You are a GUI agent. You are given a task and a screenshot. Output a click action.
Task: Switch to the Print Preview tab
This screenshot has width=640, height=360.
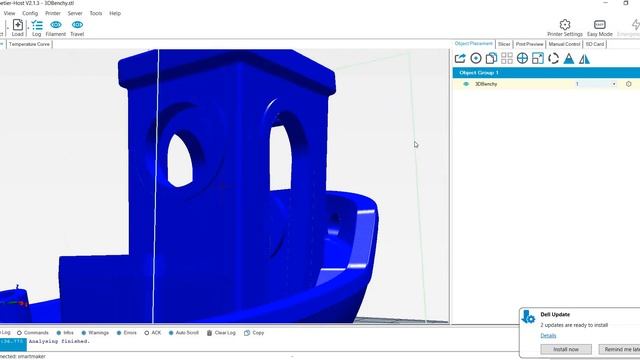point(529,44)
